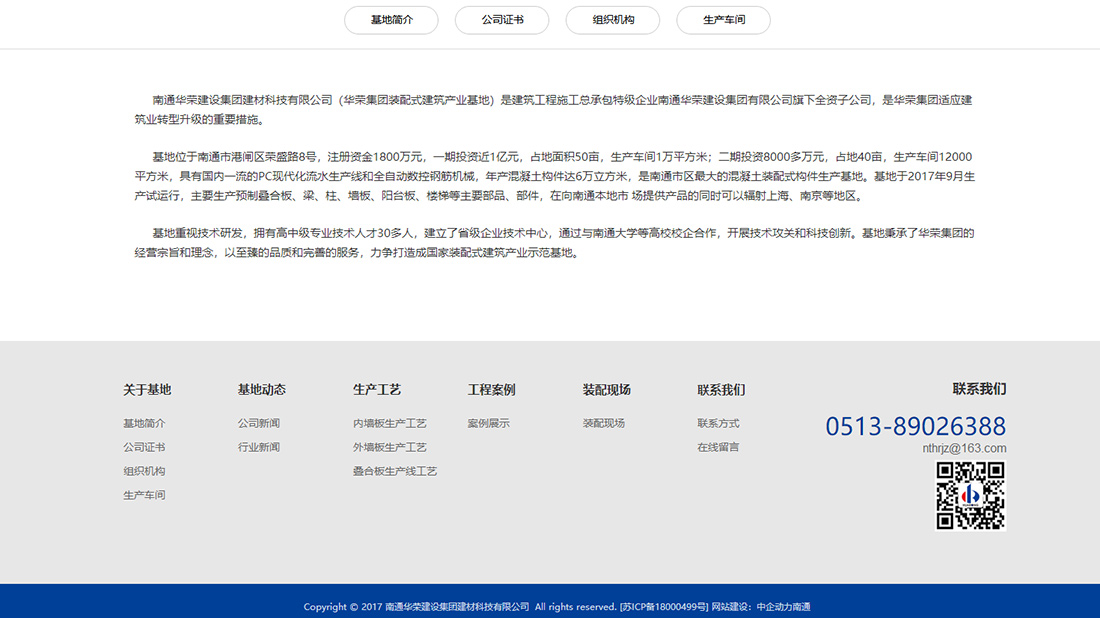Click the 基地动态 footer heading
This screenshot has height=618, width=1100.
point(262,389)
